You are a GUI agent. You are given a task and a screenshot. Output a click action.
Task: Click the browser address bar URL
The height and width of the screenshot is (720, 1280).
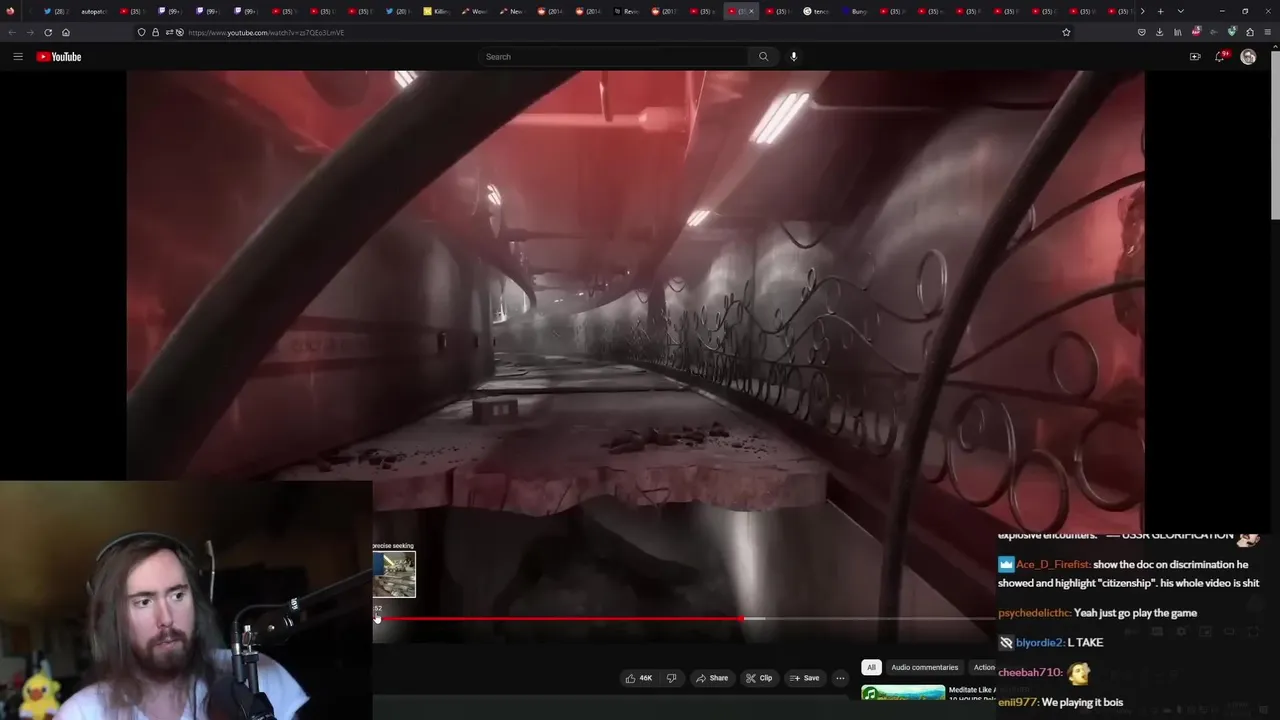(x=266, y=32)
